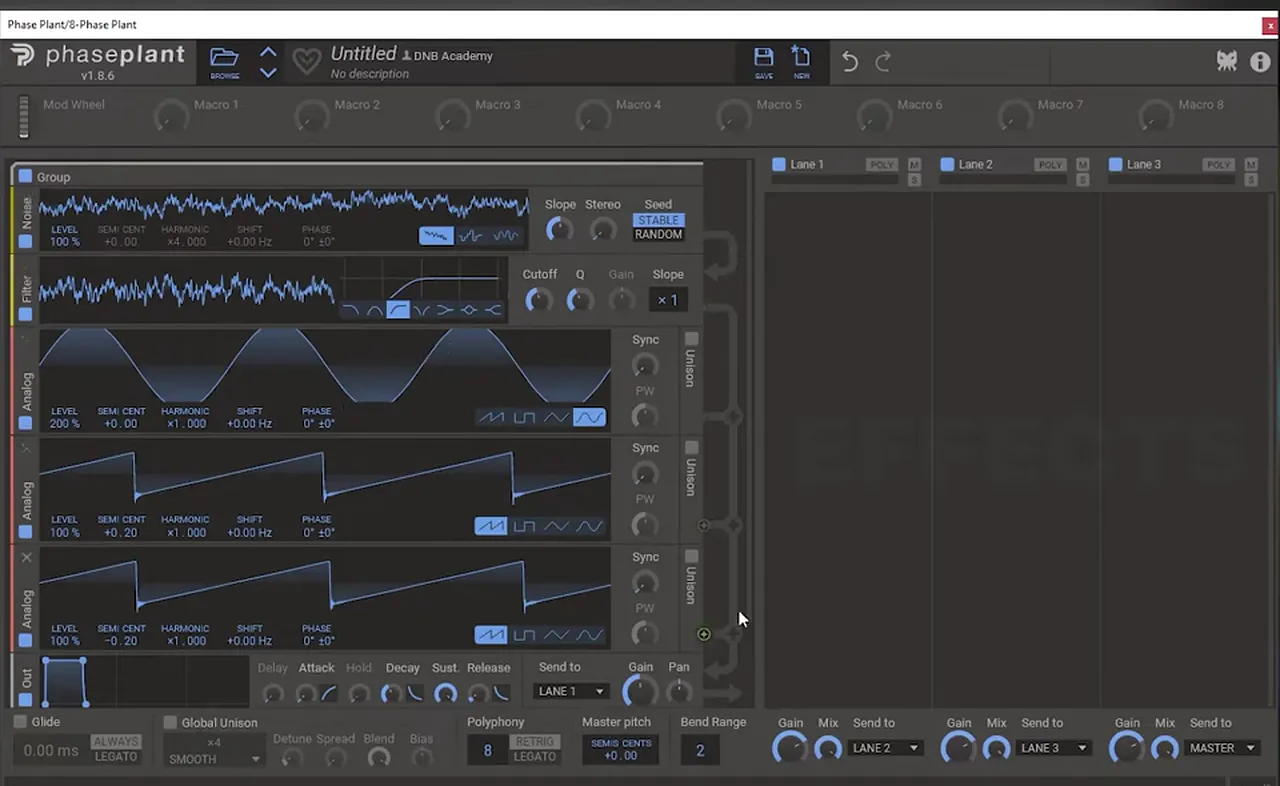Open the info icon in the header
This screenshot has height=786, width=1280.
coord(1260,61)
